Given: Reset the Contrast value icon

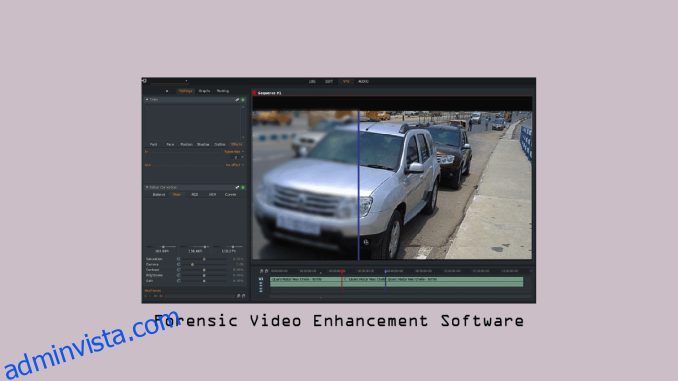Looking at the screenshot, I should [179, 270].
